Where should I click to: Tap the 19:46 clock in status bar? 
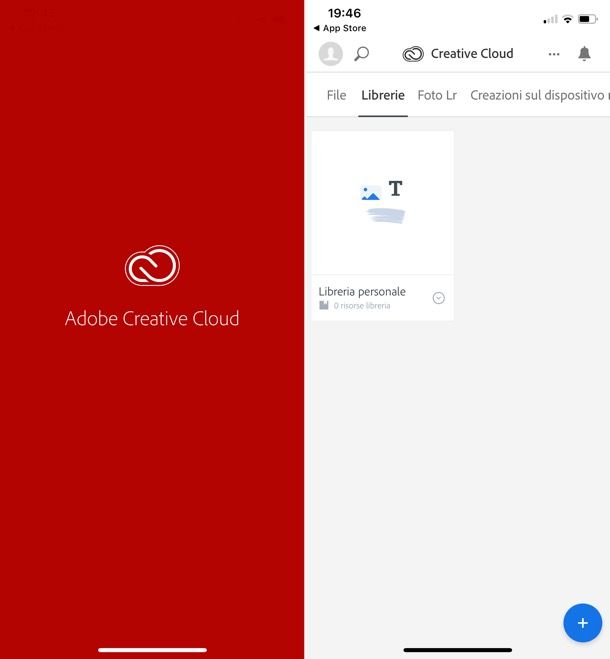click(344, 13)
